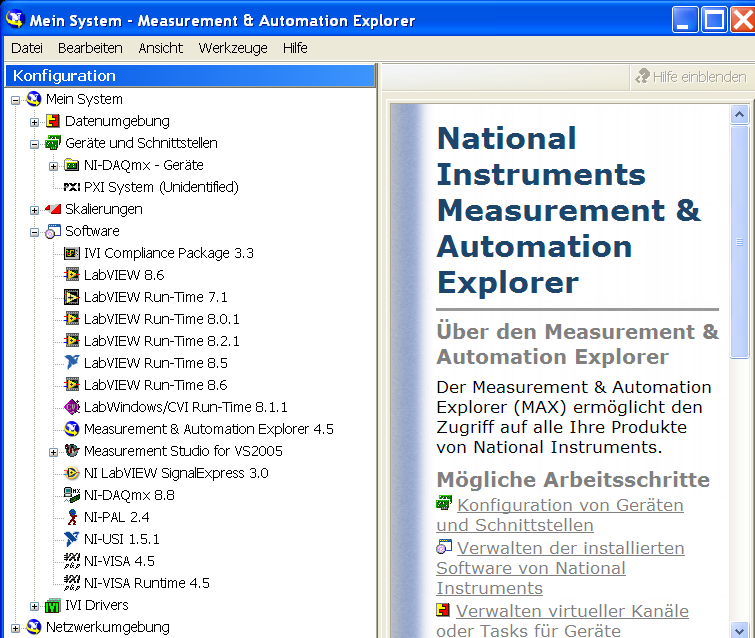Viewport: 755px width, 638px height.
Task: Click the NI-DAQmx 8.8 icon
Action: [72, 495]
